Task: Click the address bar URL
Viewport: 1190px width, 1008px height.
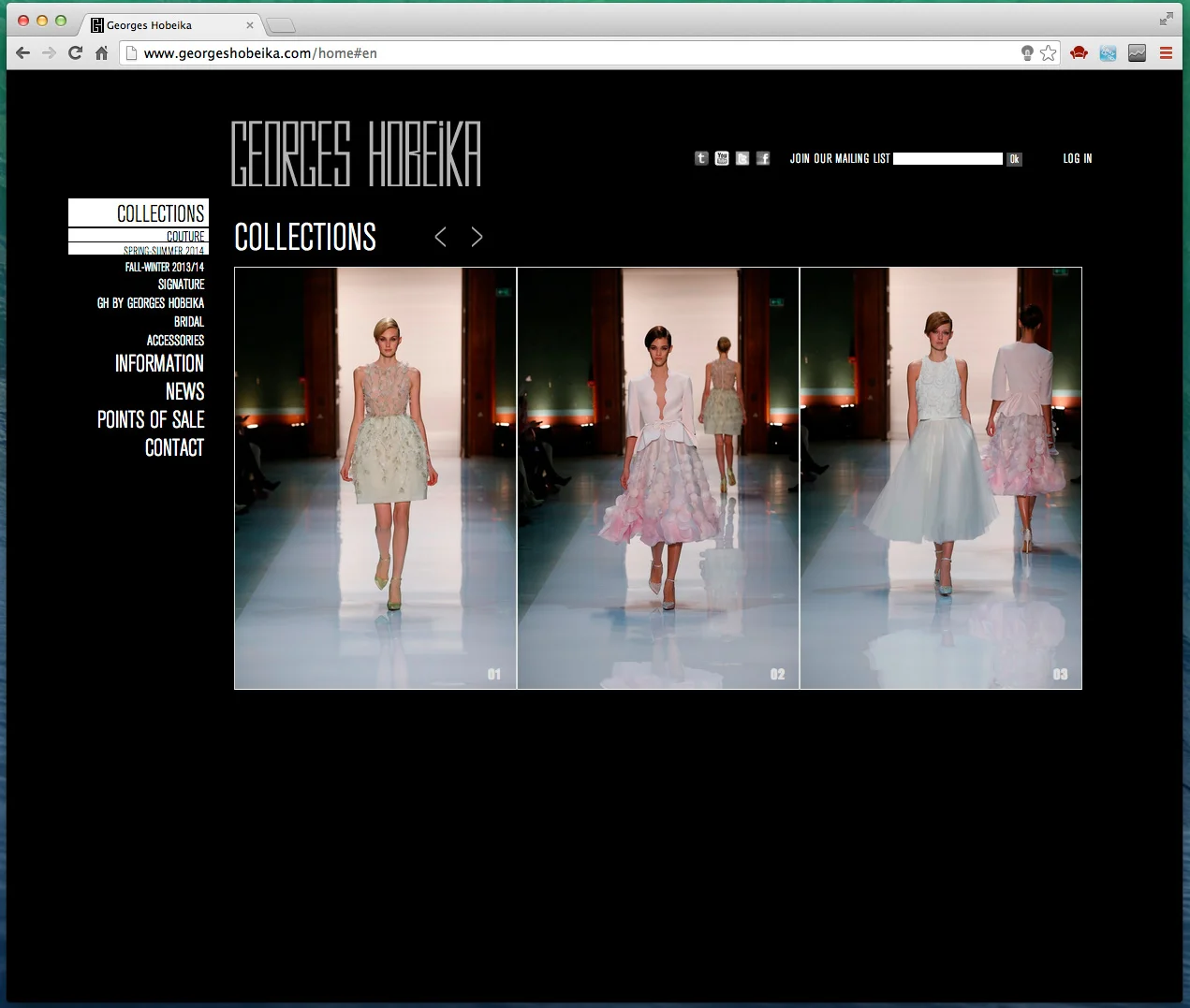Action: [x=260, y=53]
